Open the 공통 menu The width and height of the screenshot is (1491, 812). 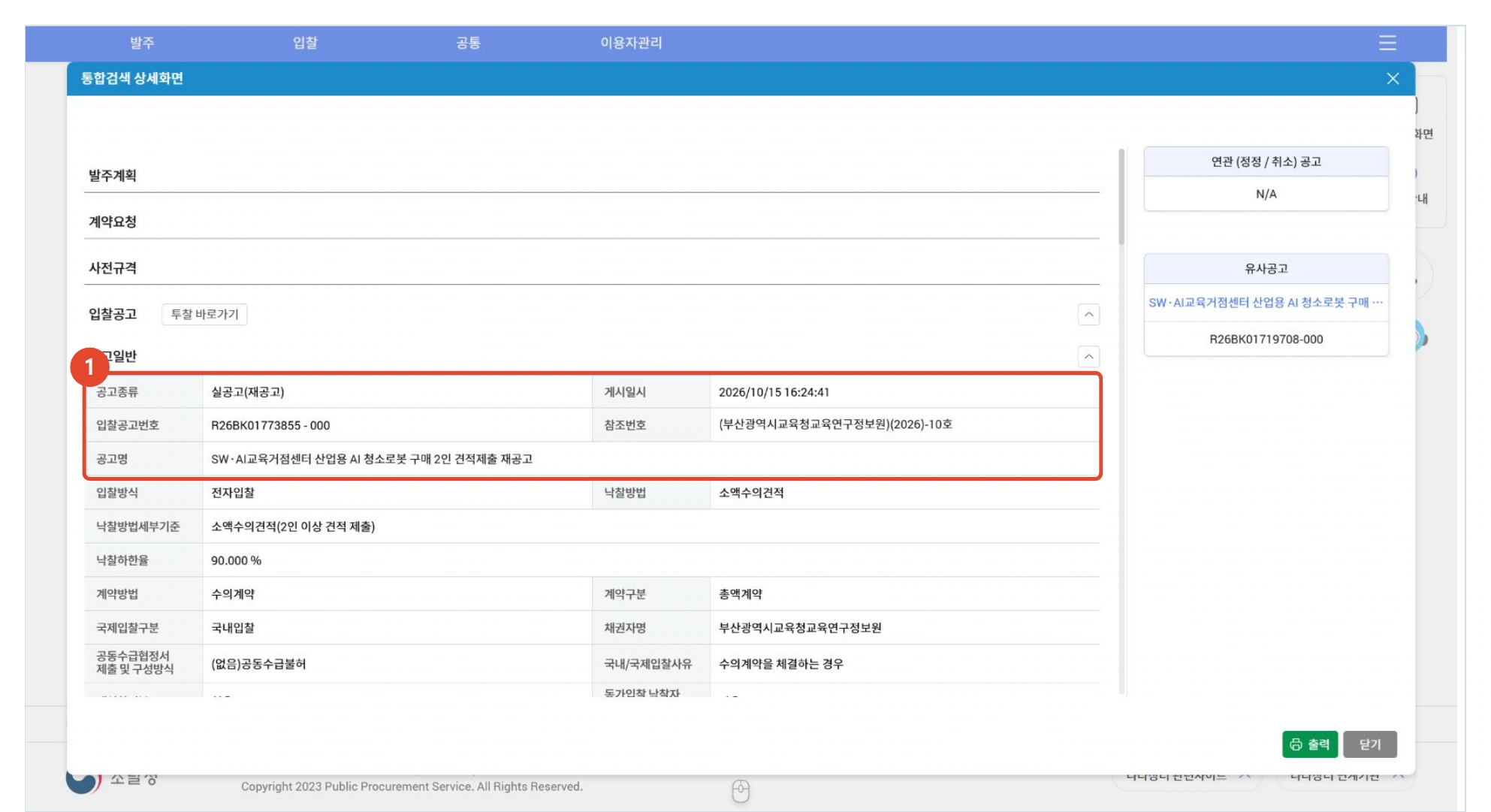(468, 43)
